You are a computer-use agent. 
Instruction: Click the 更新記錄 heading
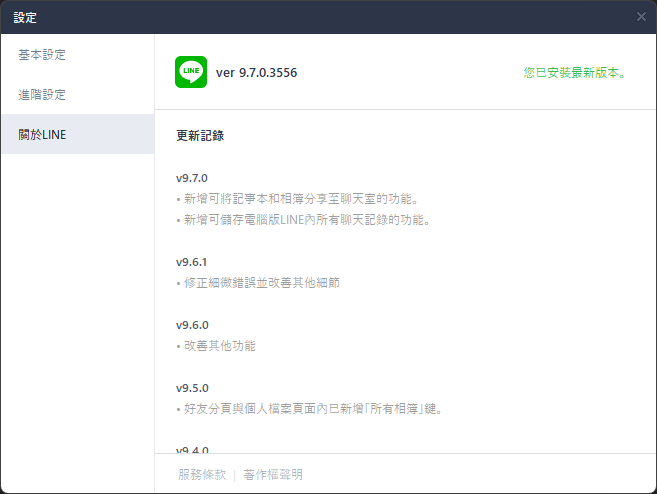pyautogui.click(x=200, y=135)
